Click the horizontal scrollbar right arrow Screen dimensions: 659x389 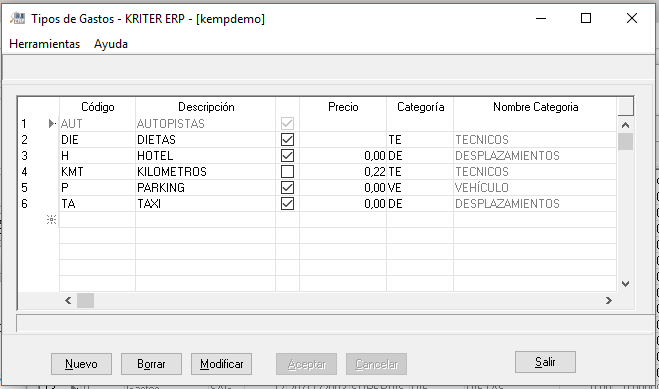[x=609, y=300]
